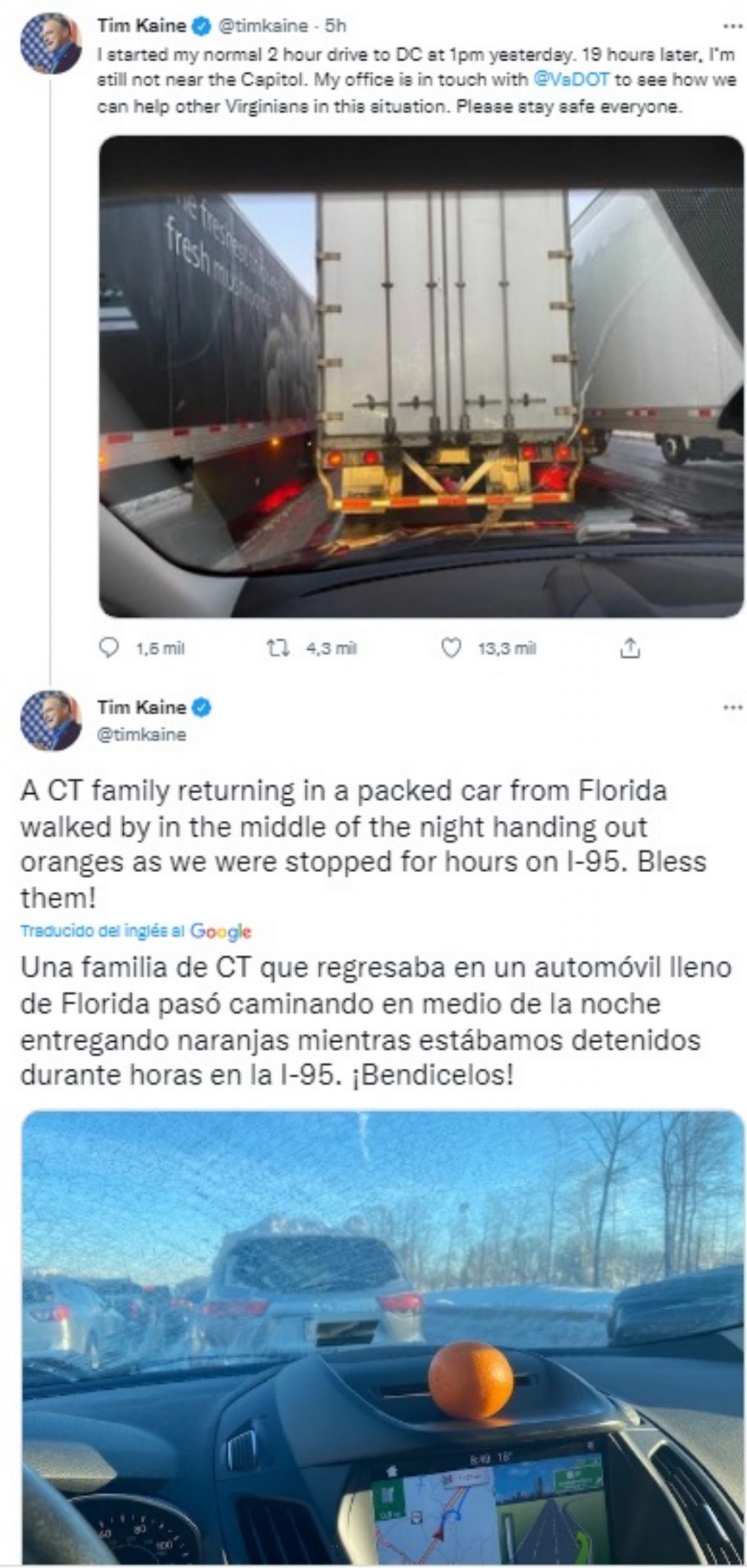
Task: Click the profile picture on the oranges tweet
Action: point(51,720)
